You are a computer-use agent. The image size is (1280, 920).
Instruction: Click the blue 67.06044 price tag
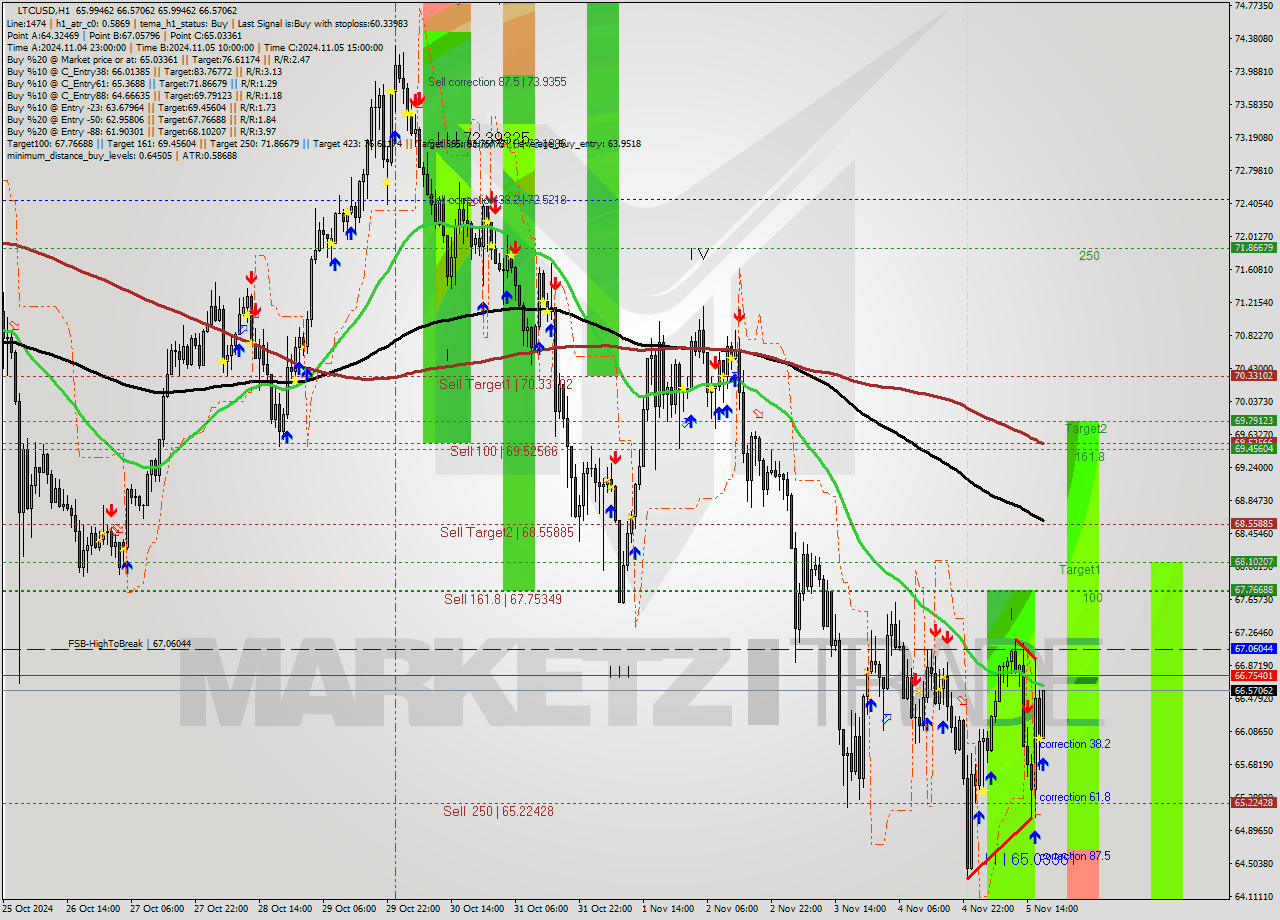coord(1253,649)
